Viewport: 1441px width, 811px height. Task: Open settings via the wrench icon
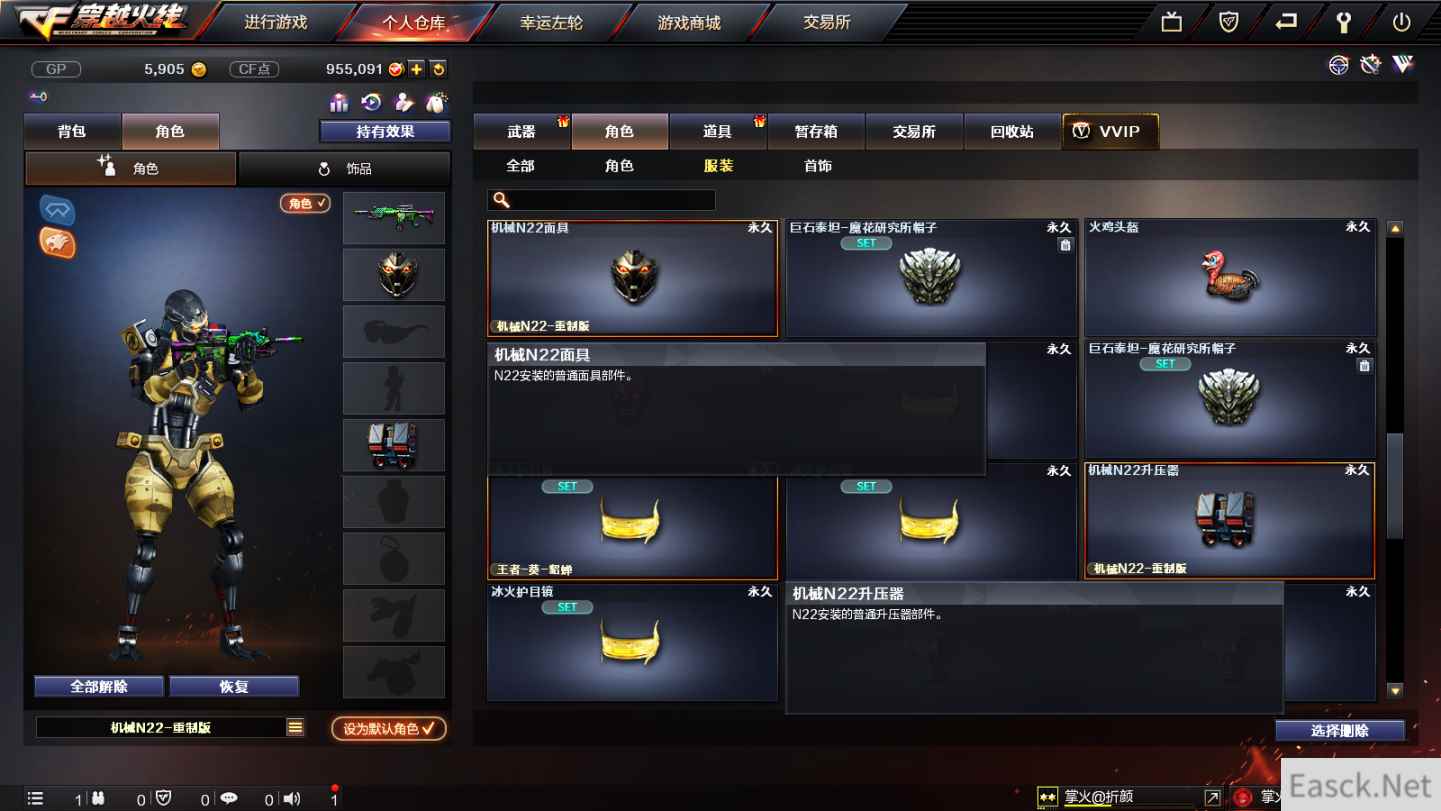tap(1344, 21)
